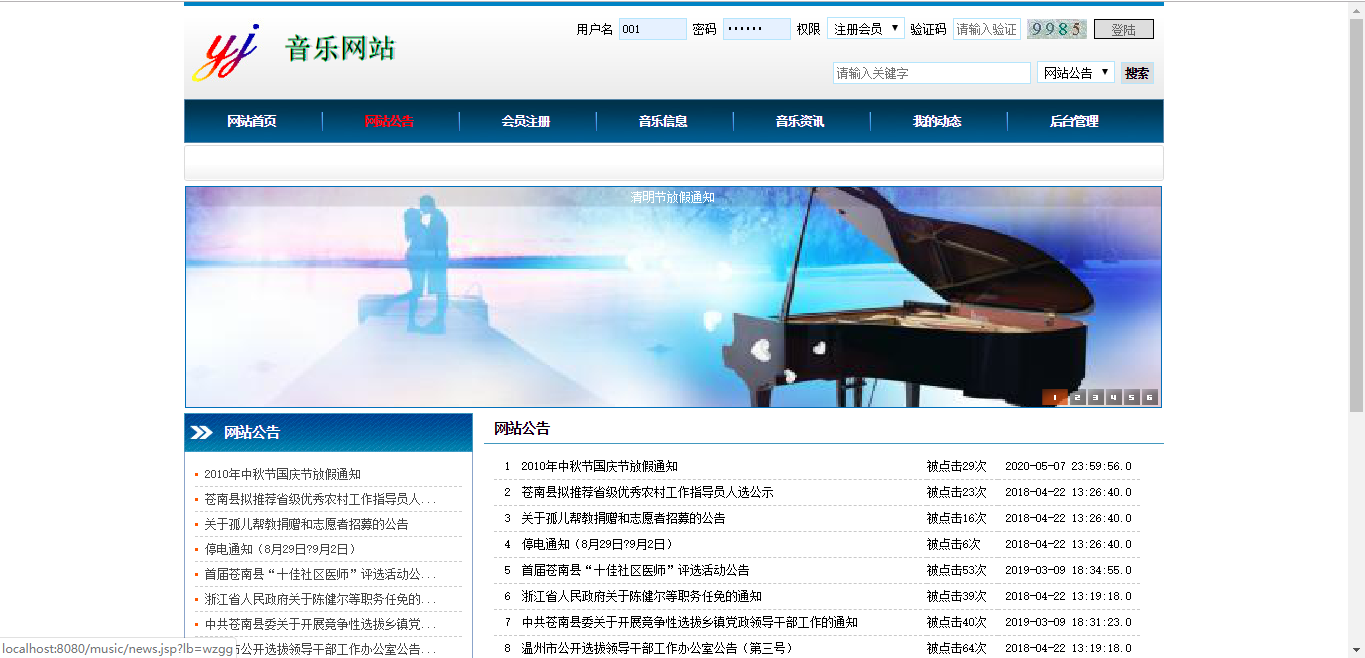Open list item 1 2010年中秋节国庆节放假通知

(599, 466)
